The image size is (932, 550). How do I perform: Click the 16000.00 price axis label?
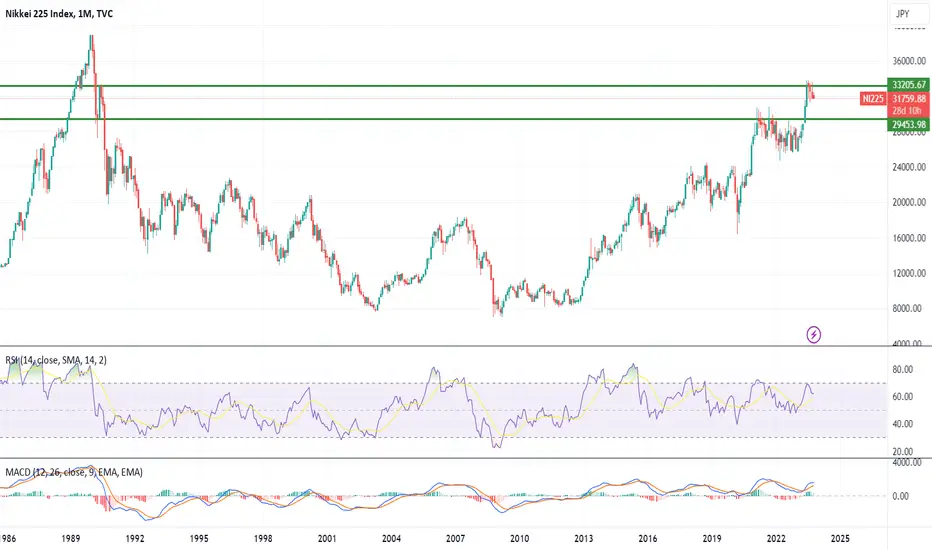909,238
